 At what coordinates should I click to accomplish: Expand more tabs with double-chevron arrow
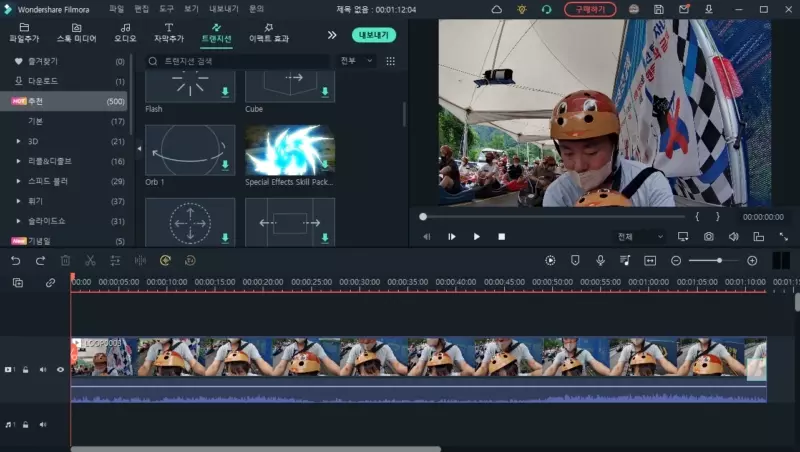point(332,35)
